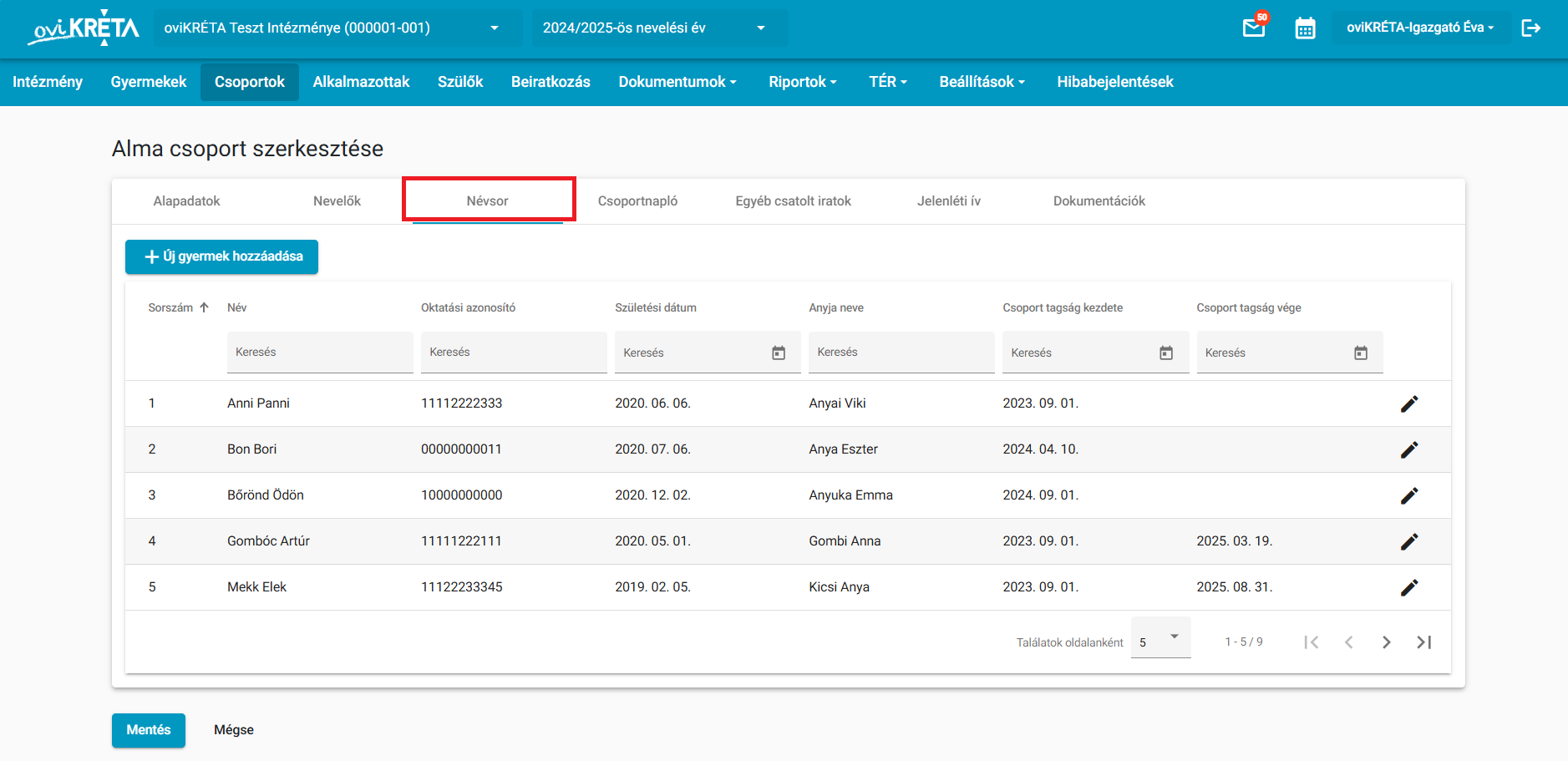Switch to the Alapadatok tab
The image size is (1568, 761).
pyautogui.click(x=187, y=201)
